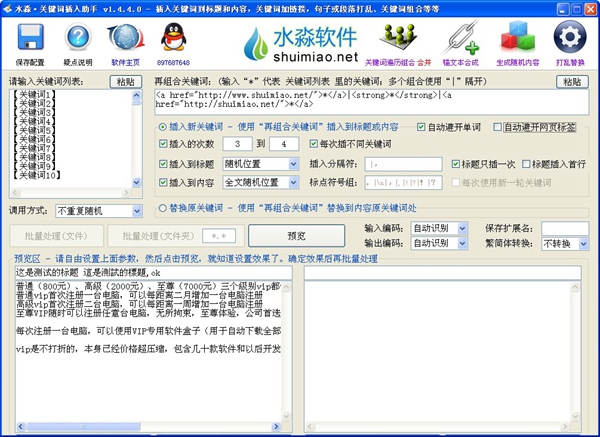Click keyword list scroll down arrow
Screen dimensions: 600x437
(x=137, y=183)
